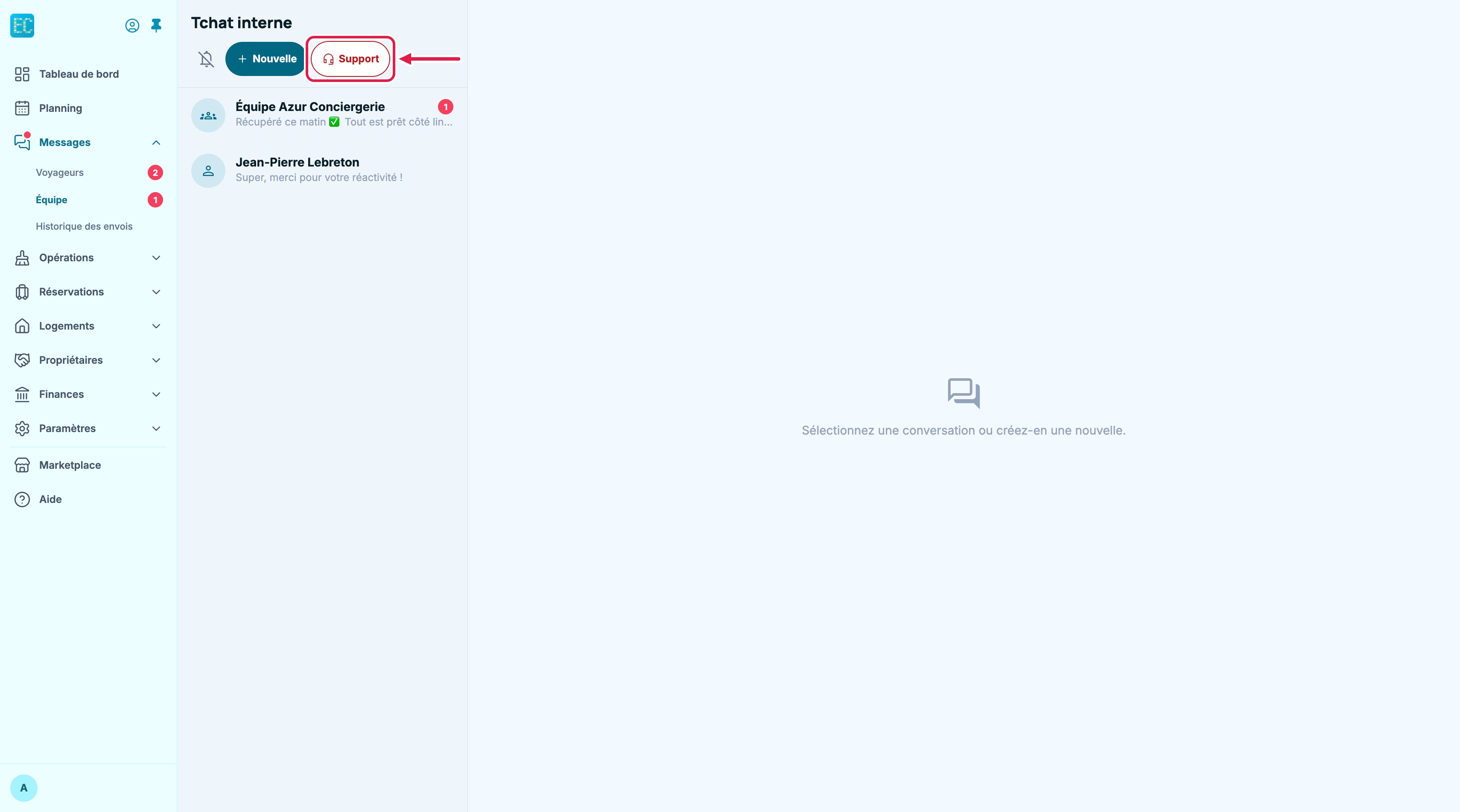Image resolution: width=1460 pixels, height=812 pixels.
Task: Open the Marketplace store icon
Action: pyautogui.click(x=22, y=465)
